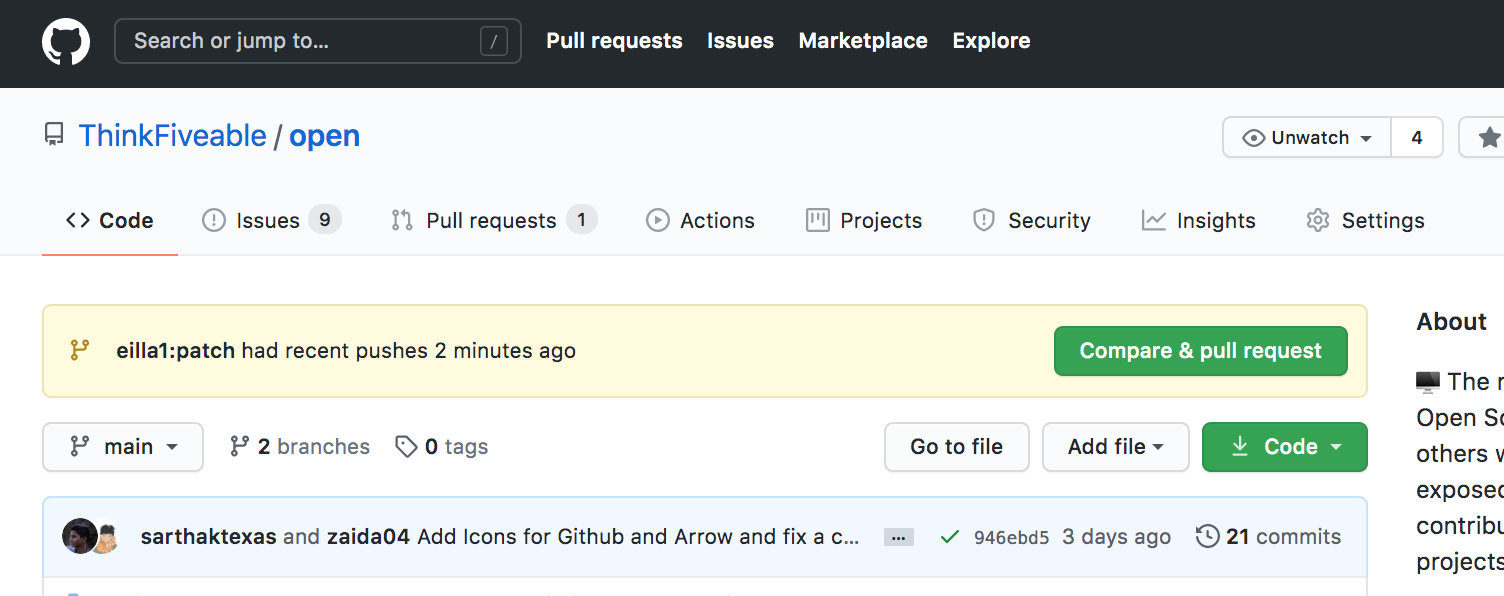
Task: Open Issues in top navigation
Action: [740, 41]
